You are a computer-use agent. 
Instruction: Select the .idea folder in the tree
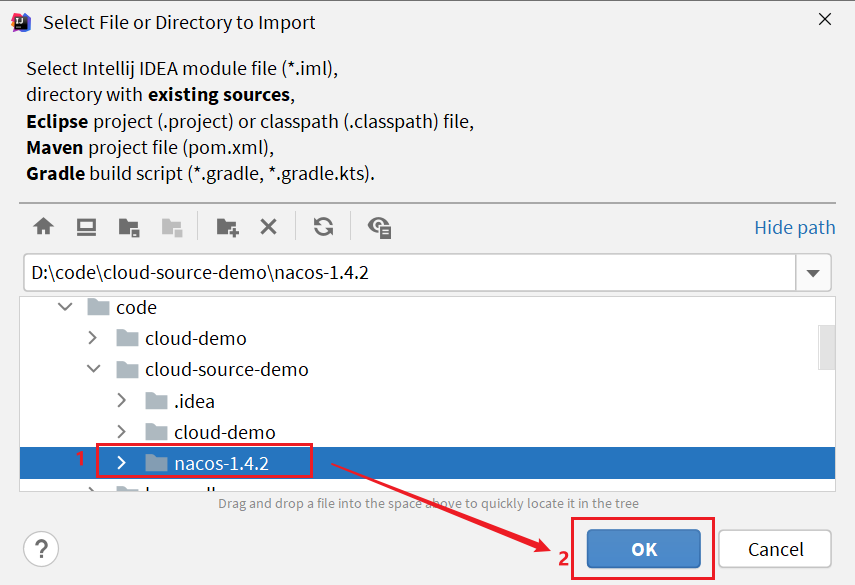(194, 401)
